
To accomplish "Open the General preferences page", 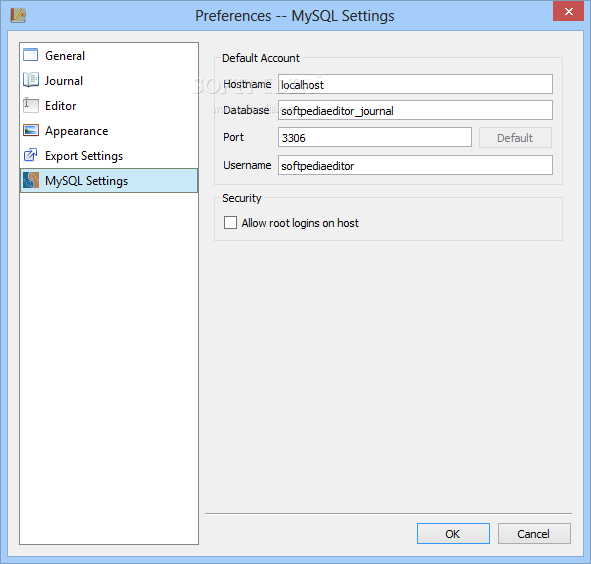I will pyautogui.click(x=109, y=55).
